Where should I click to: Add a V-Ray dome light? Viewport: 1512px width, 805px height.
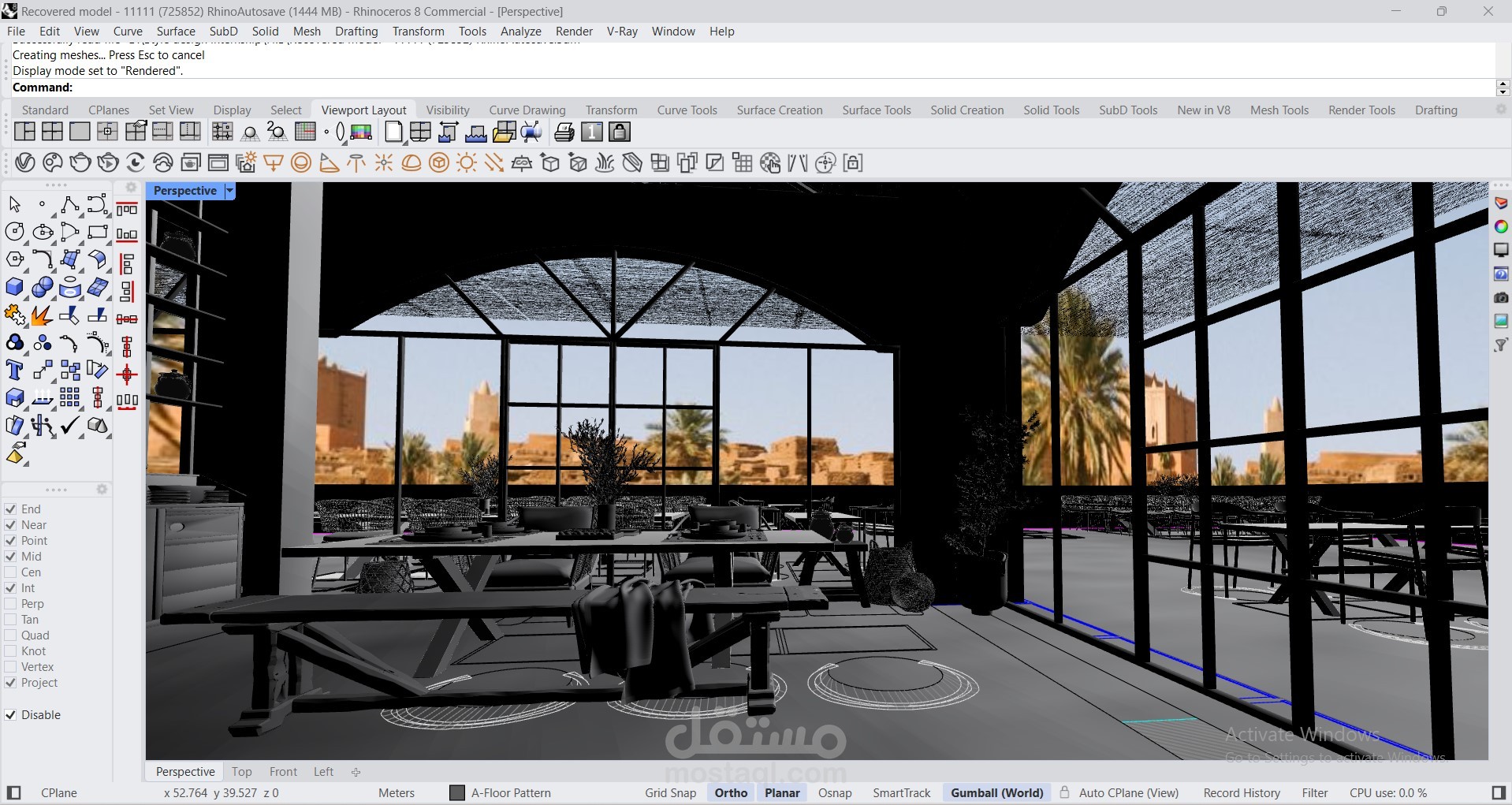click(412, 163)
